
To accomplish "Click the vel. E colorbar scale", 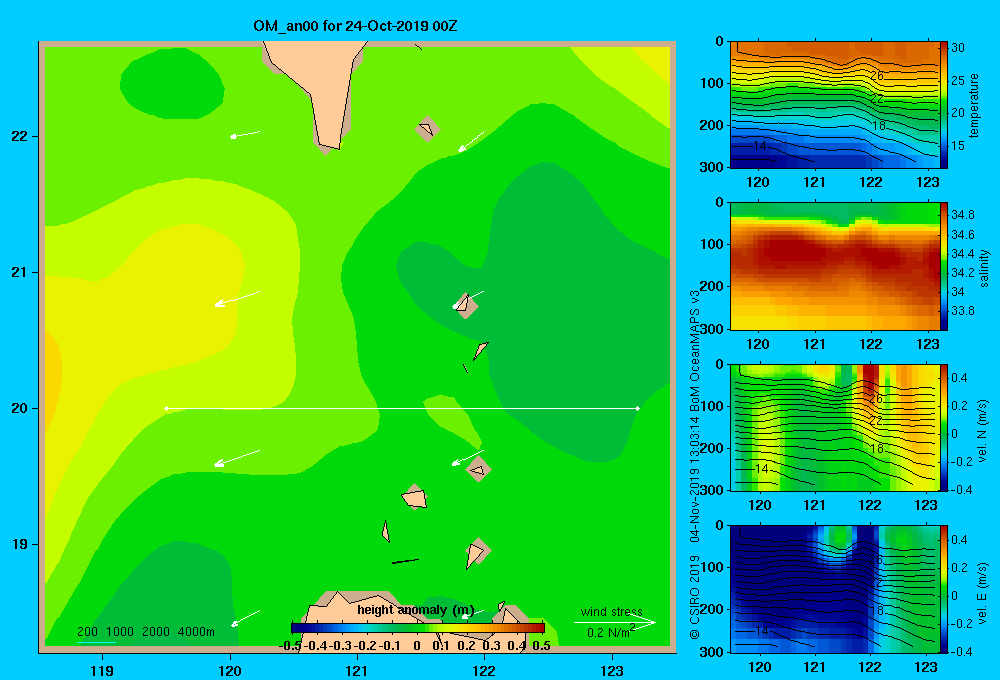I will (944, 589).
